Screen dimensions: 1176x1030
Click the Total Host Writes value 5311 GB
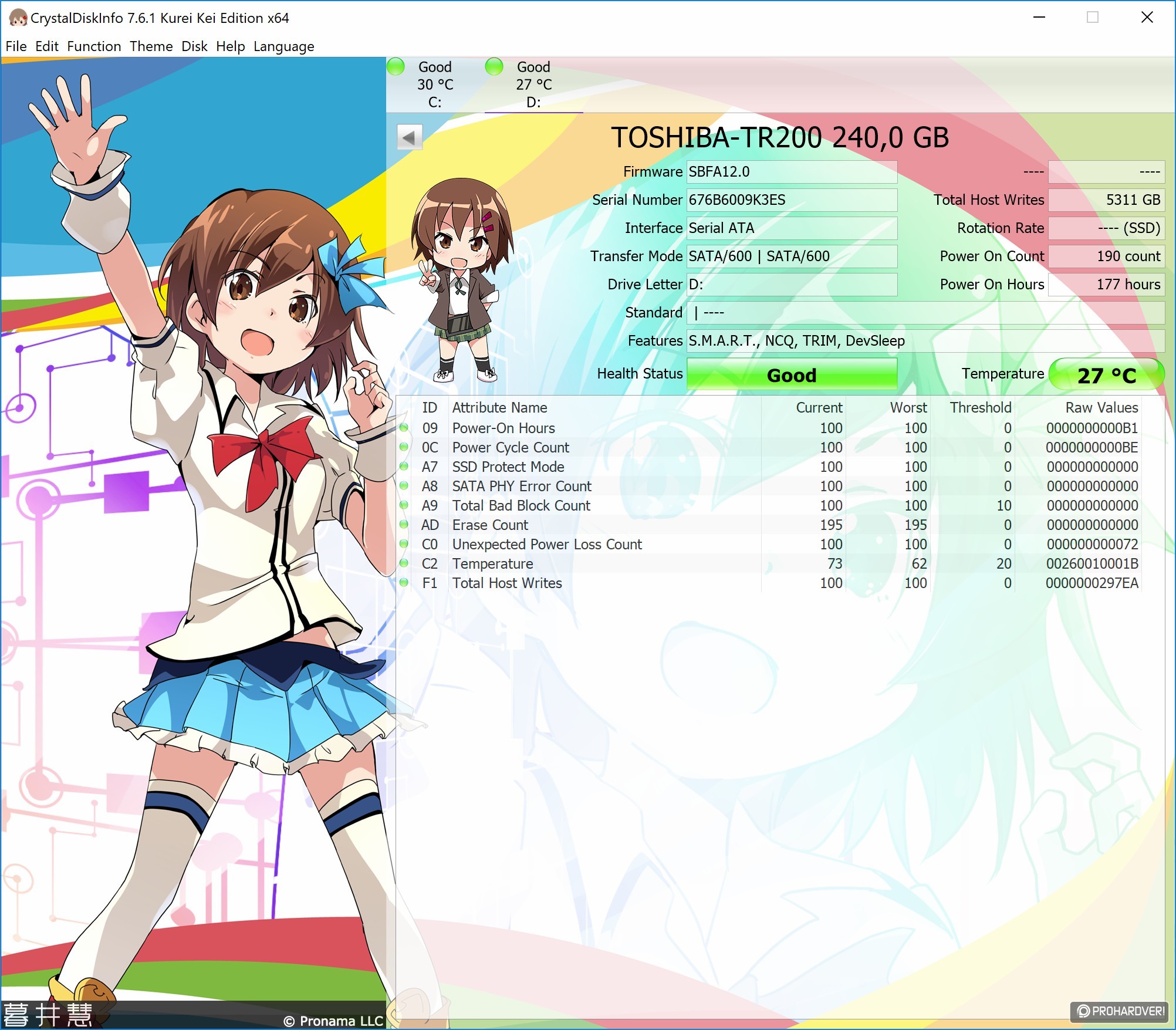[1107, 200]
